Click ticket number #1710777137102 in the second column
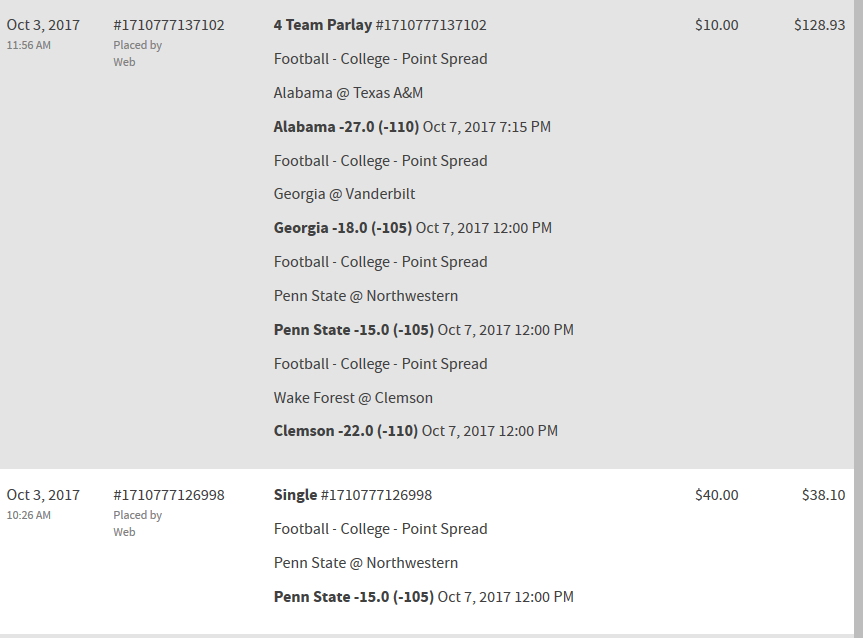The height and width of the screenshot is (638, 863). click(x=168, y=25)
